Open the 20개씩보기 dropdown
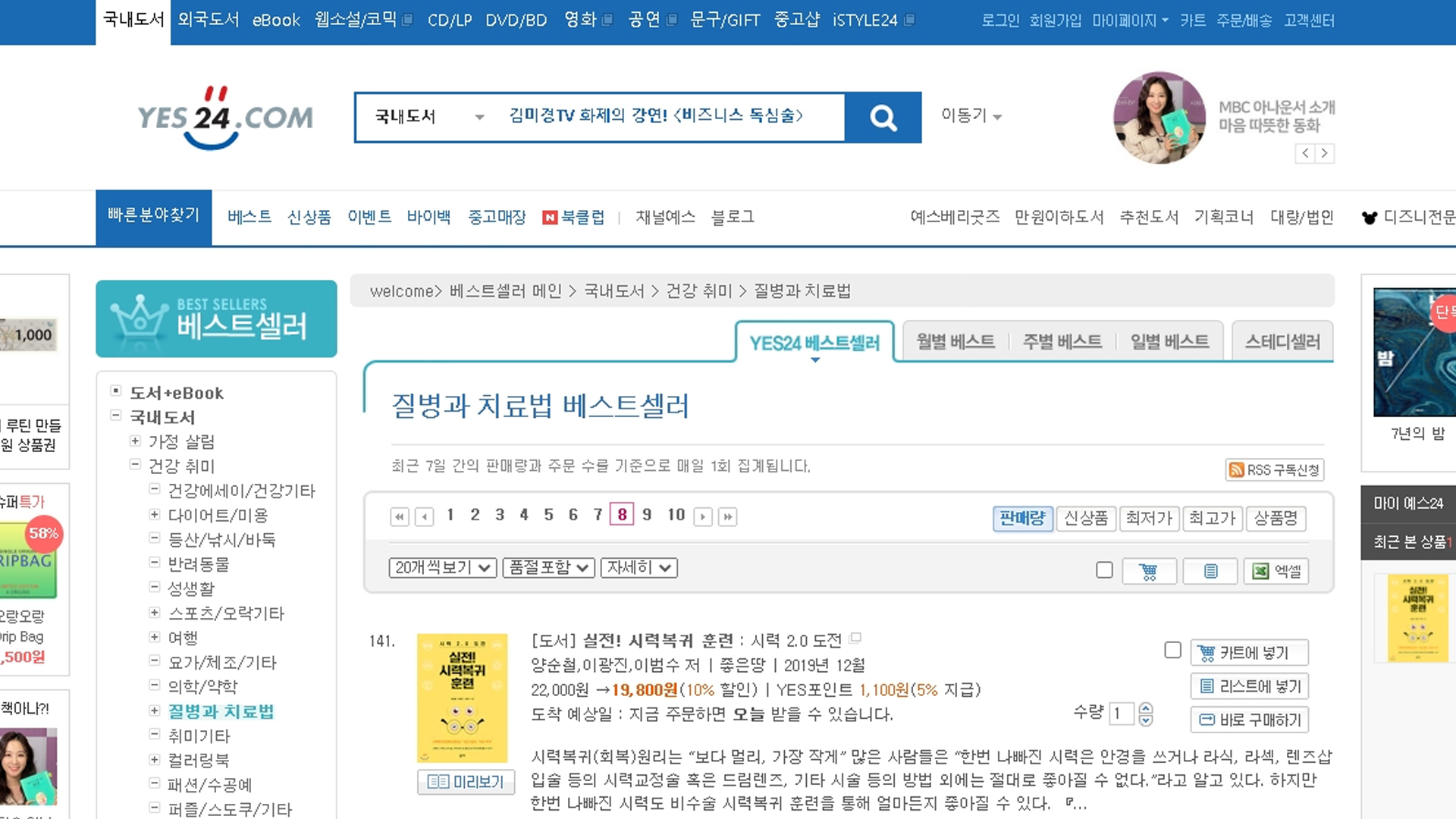Screen dimensions: 1456x819 pyautogui.click(x=443, y=568)
